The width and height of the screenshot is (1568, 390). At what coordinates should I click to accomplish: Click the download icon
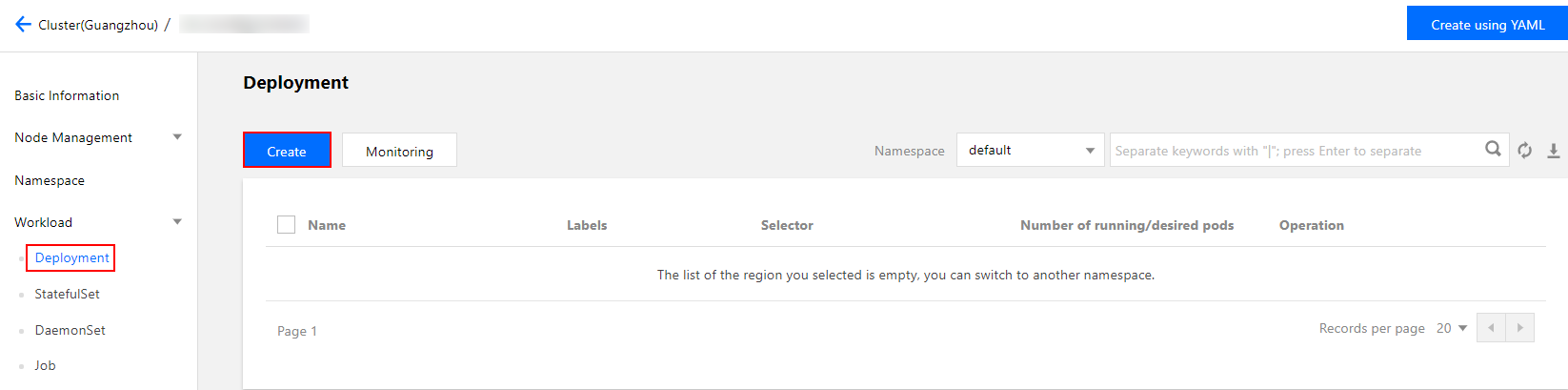pyautogui.click(x=1553, y=151)
